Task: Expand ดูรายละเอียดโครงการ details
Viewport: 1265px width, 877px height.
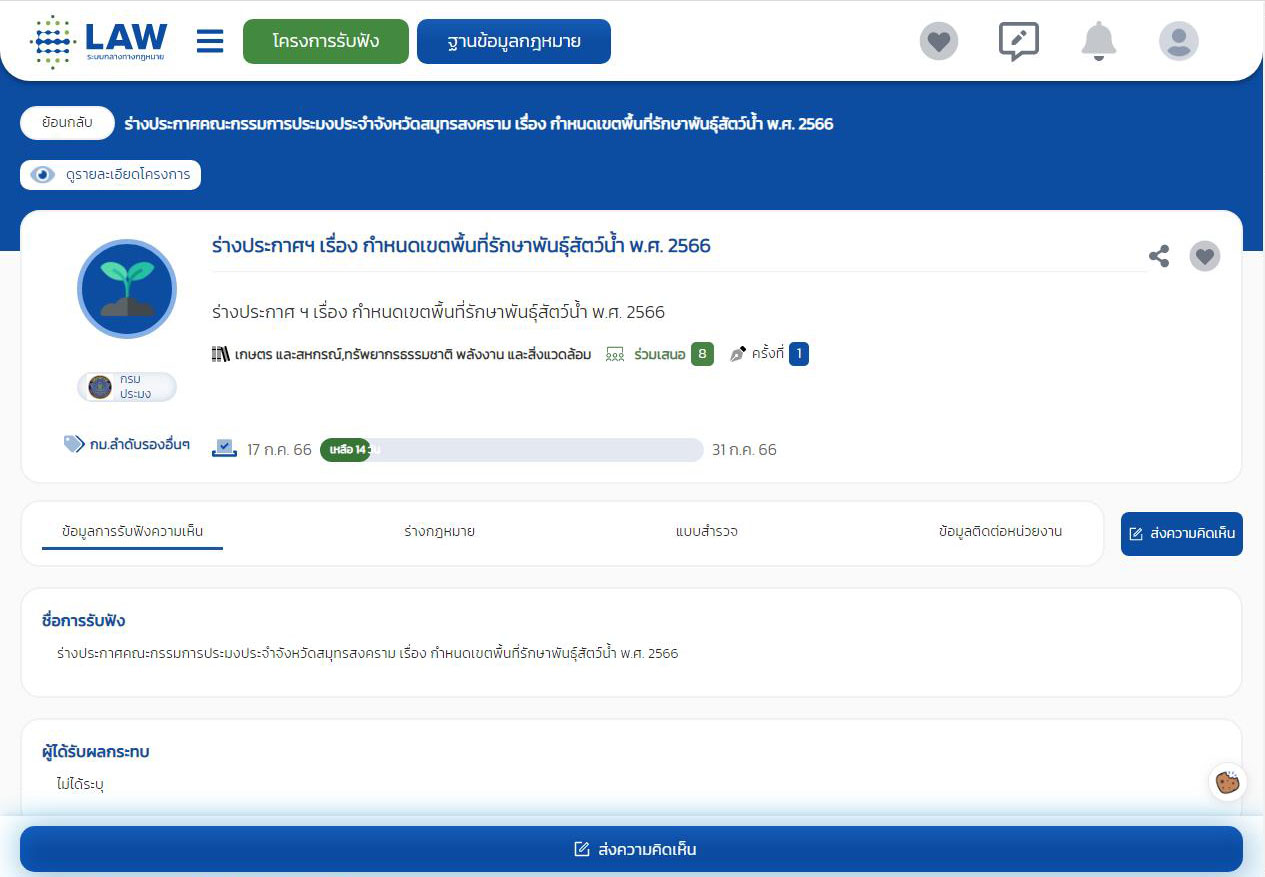Action: [x=110, y=174]
